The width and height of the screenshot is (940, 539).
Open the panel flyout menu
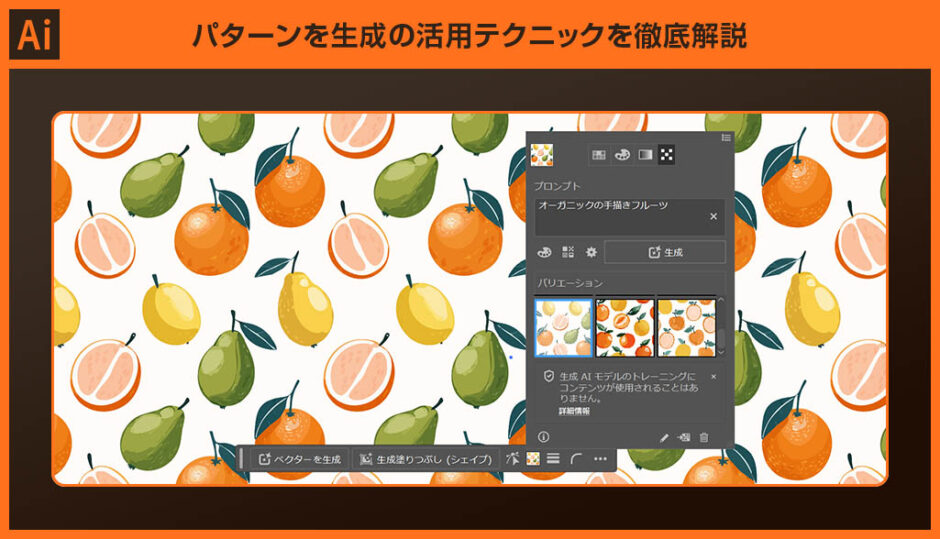click(x=726, y=137)
